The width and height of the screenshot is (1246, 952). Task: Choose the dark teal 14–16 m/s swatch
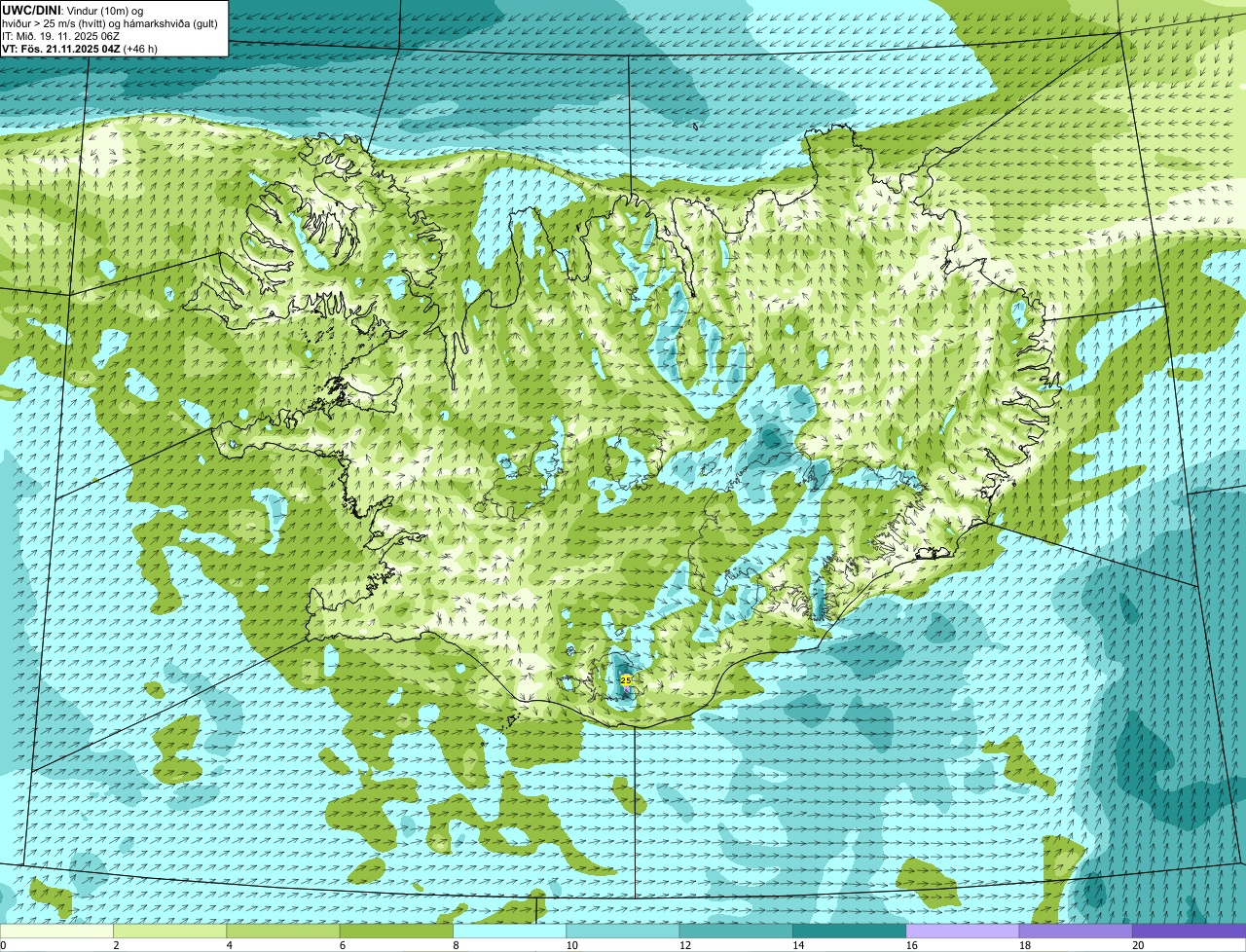pyautogui.click(x=849, y=932)
